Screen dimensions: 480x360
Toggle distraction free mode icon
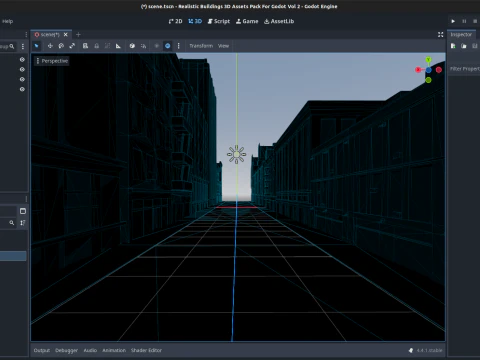point(441,35)
